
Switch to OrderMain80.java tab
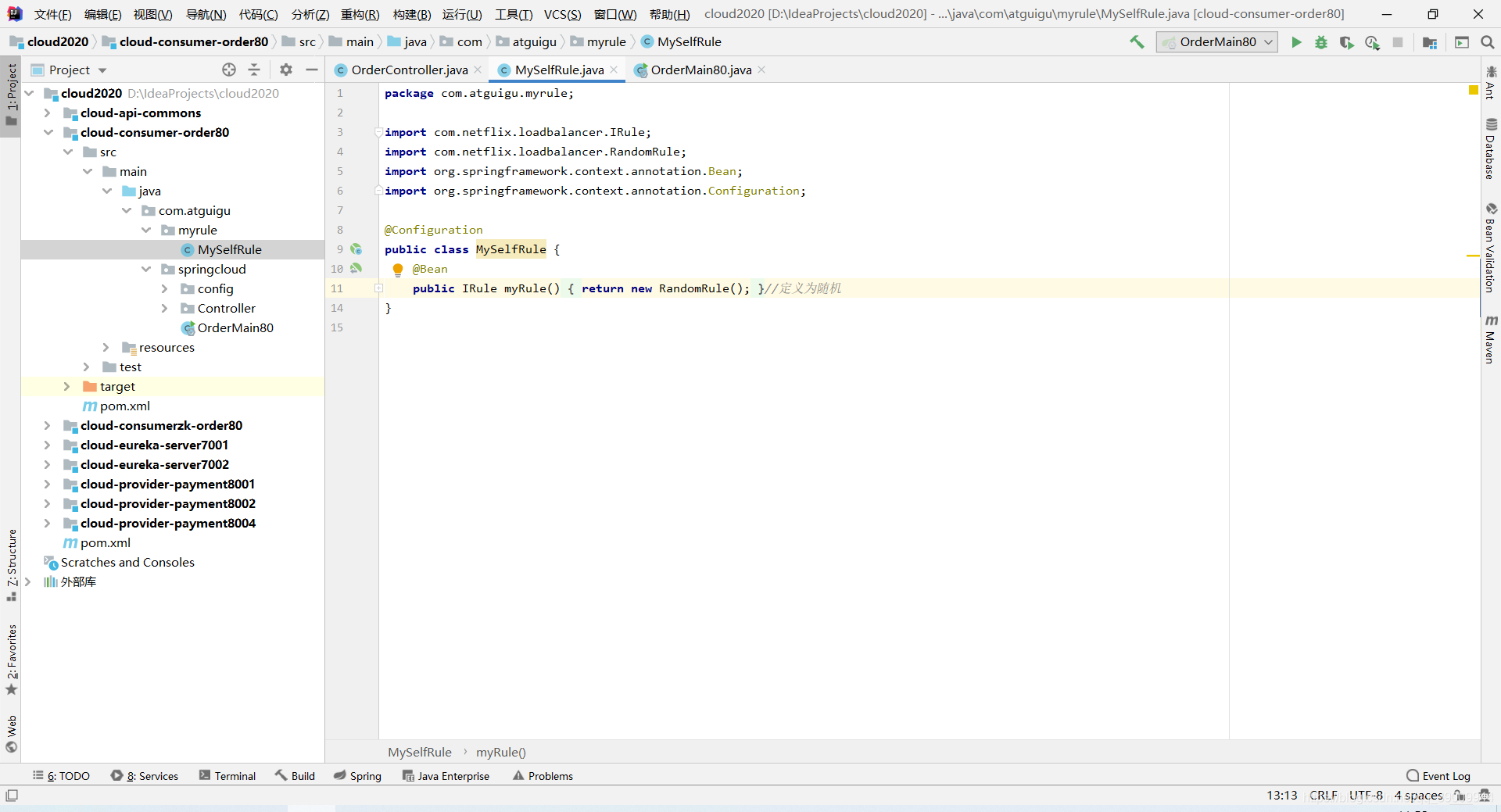700,70
